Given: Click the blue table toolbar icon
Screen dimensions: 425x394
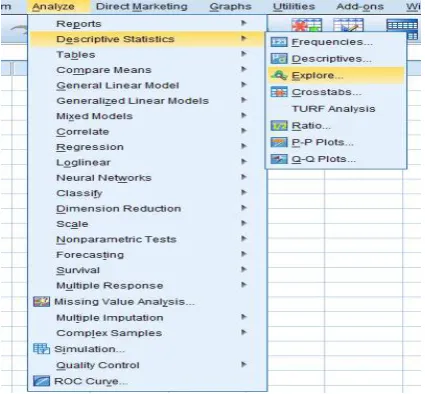Looking at the screenshot, I should pyautogui.click(x=402, y=29).
